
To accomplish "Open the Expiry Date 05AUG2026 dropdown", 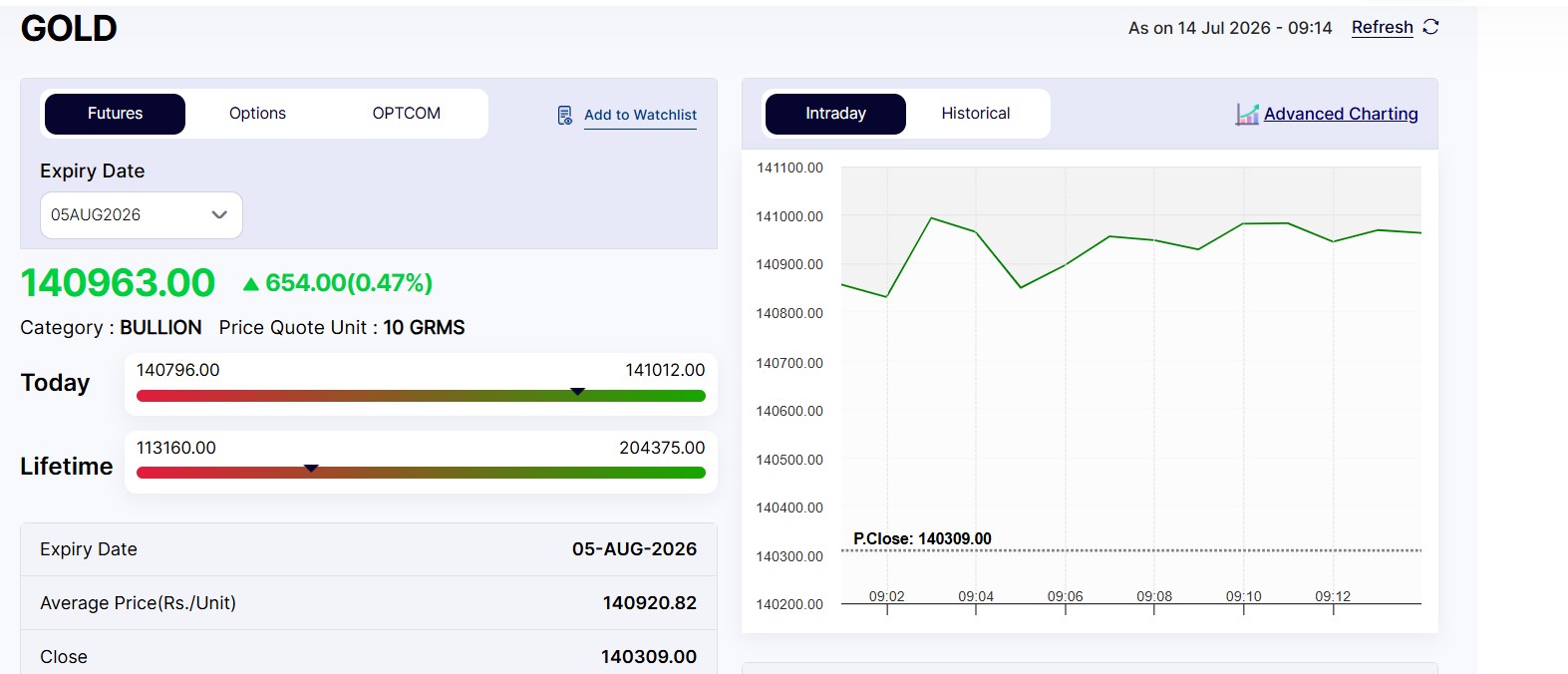I will click(142, 215).
